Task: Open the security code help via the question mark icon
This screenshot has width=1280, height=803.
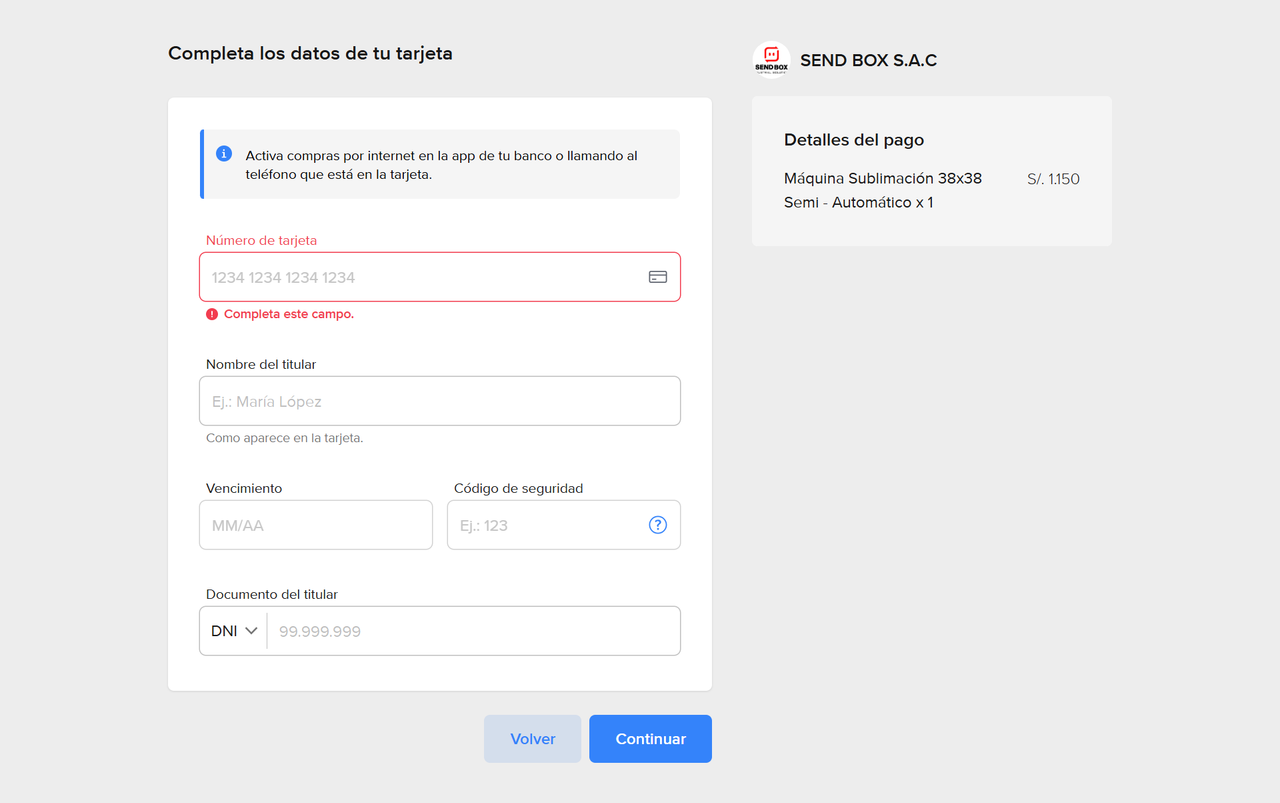Action: (x=657, y=524)
